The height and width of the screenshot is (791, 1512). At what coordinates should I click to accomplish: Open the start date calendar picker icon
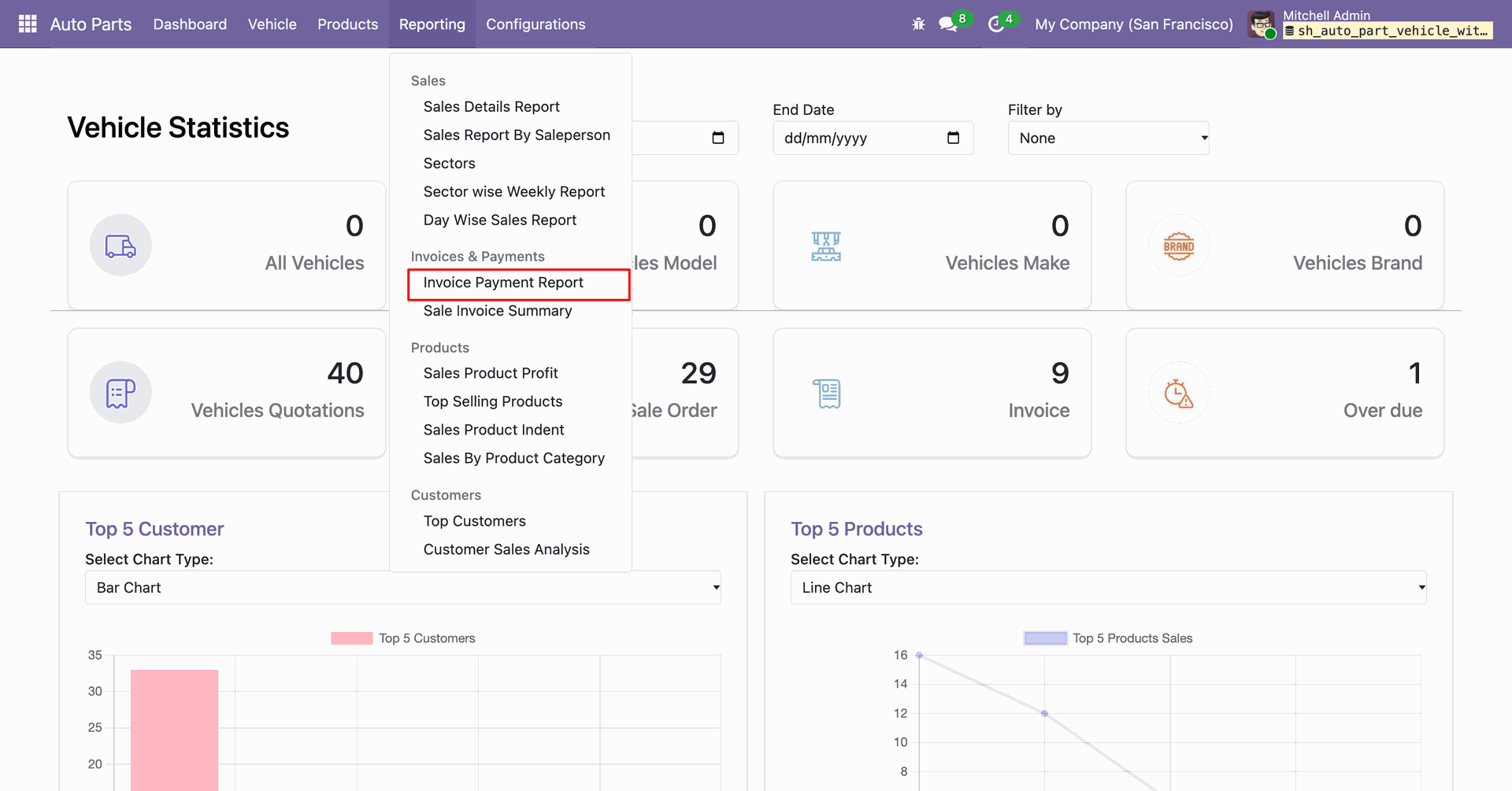click(717, 138)
